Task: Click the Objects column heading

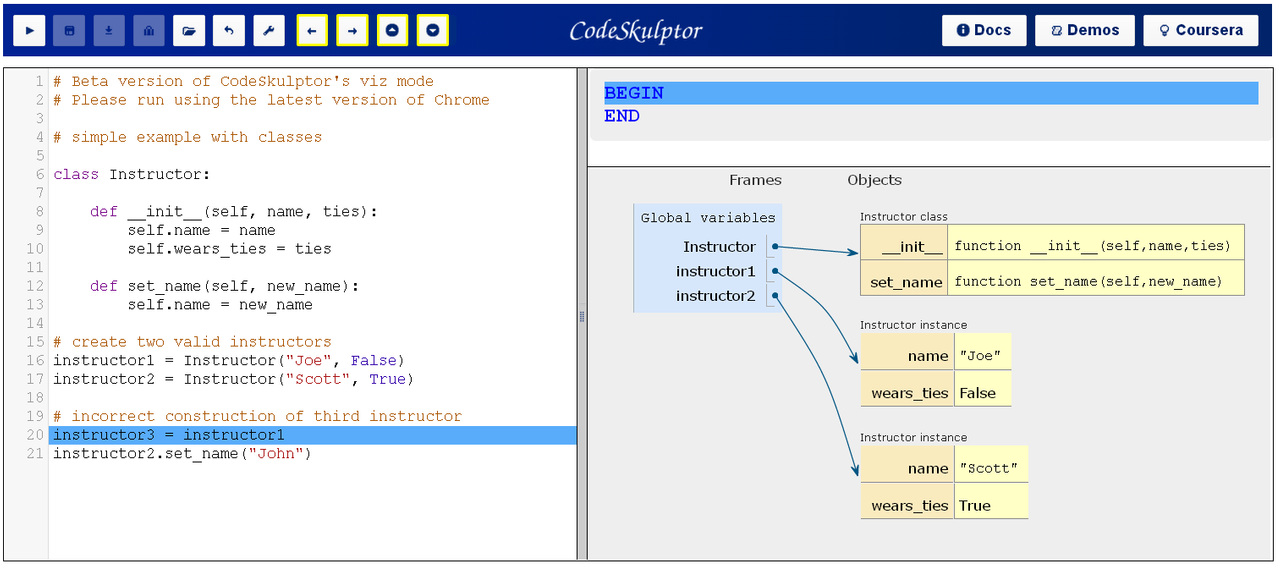Action: coord(874,180)
